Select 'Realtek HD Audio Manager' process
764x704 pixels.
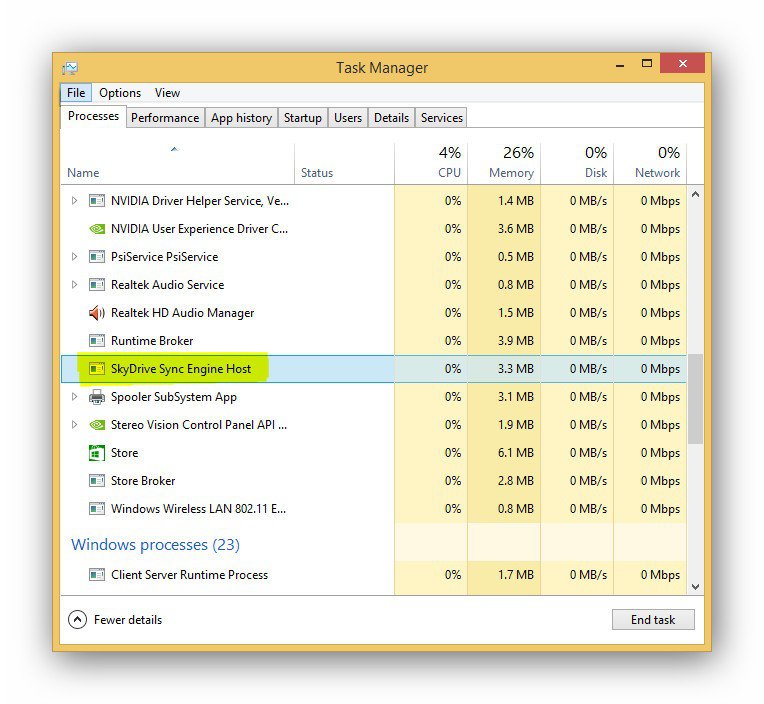coord(183,313)
